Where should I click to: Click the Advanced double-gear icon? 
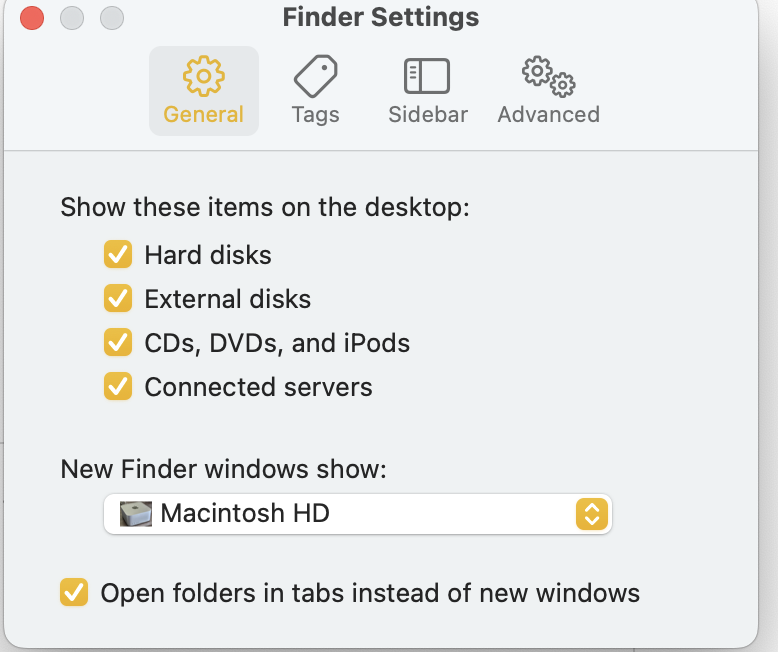[x=548, y=76]
